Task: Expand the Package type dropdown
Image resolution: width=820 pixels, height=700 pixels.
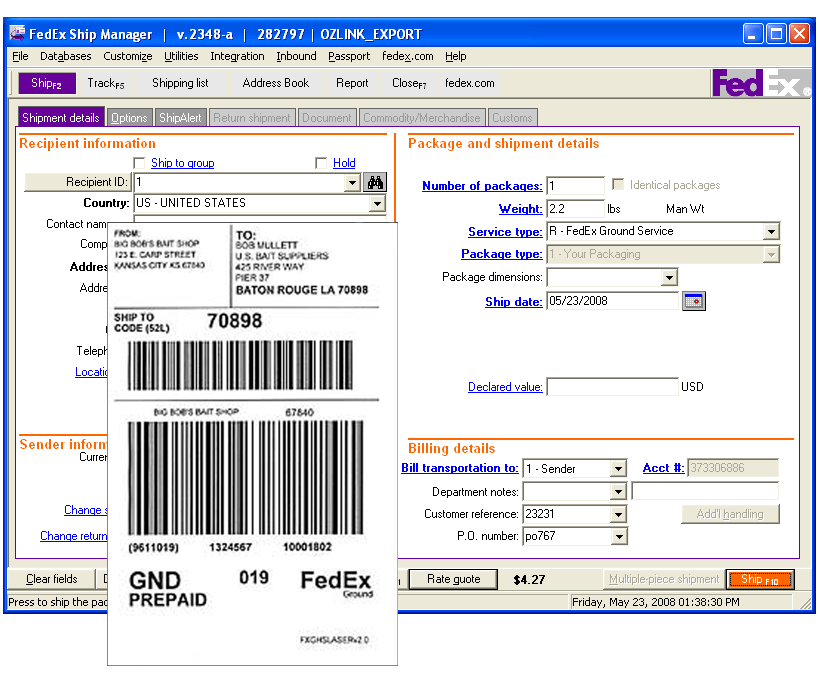Action: (771, 255)
